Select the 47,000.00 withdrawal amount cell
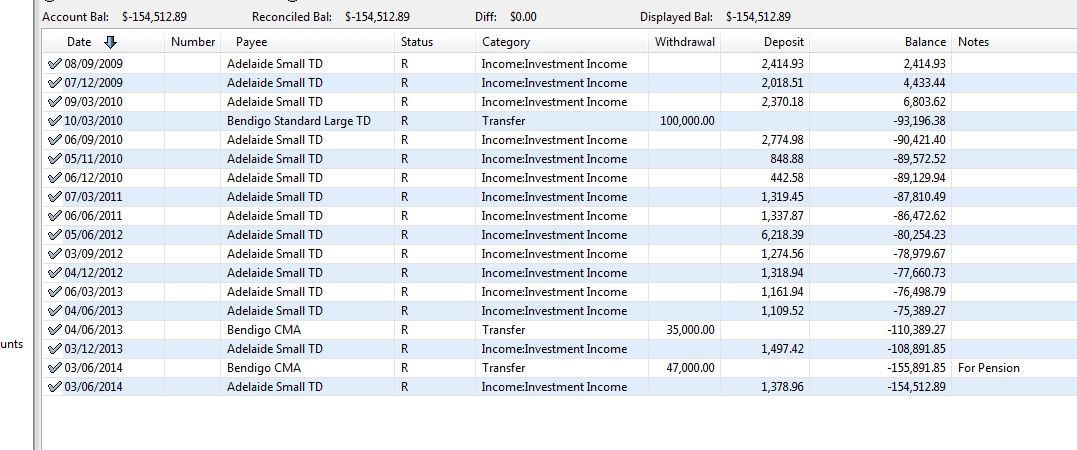 click(x=687, y=368)
